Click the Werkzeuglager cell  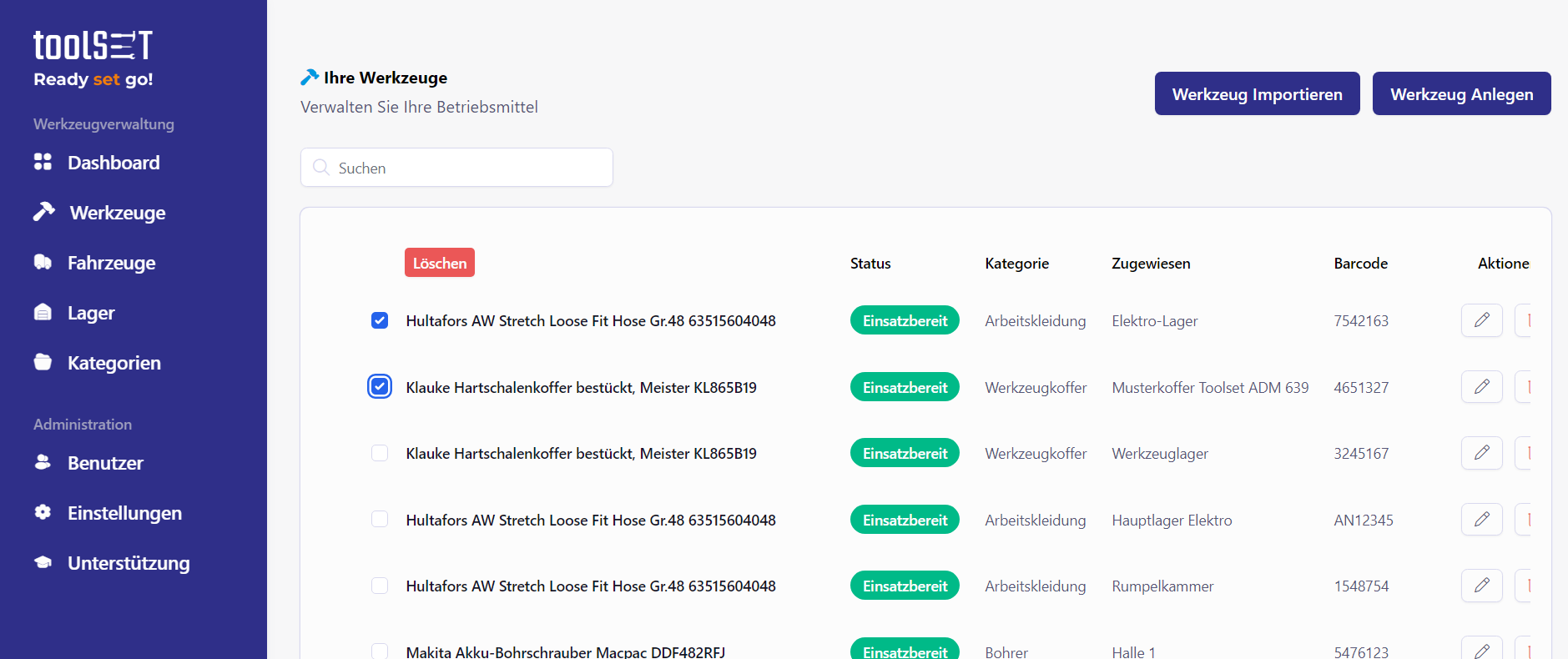(x=1160, y=454)
